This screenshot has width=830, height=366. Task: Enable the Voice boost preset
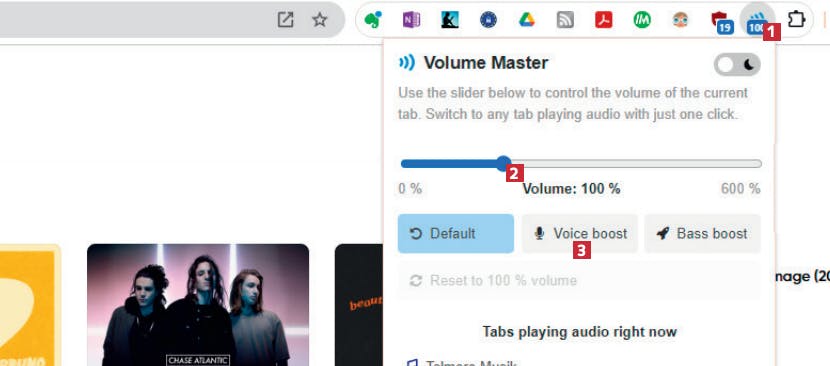(x=580, y=234)
